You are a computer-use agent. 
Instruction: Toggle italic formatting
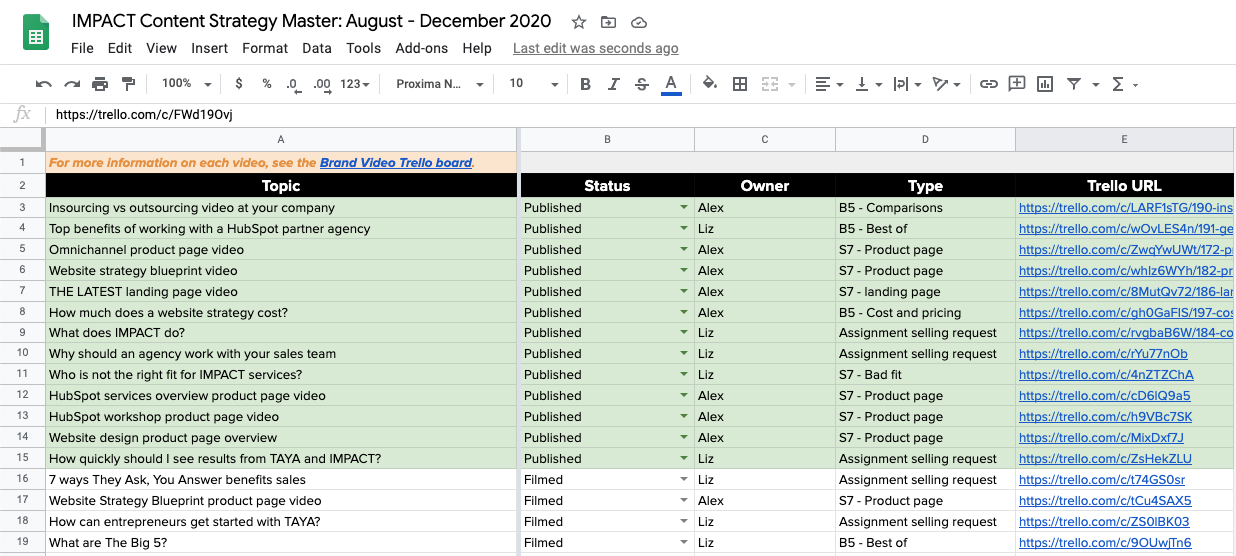(x=614, y=84)
